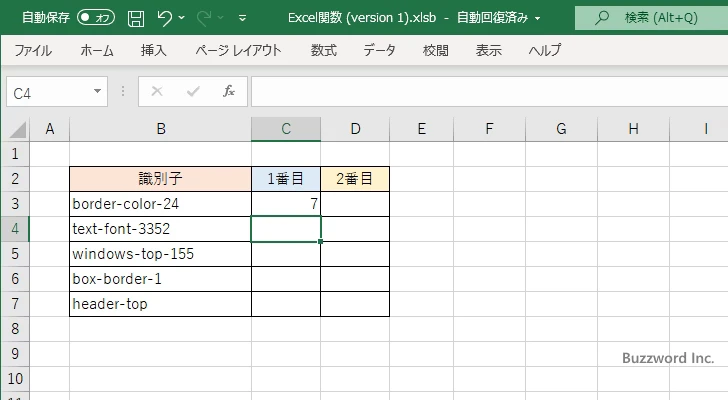Select column C header
Viewport: 728px width, 400px height.
(x=286, y=129)
